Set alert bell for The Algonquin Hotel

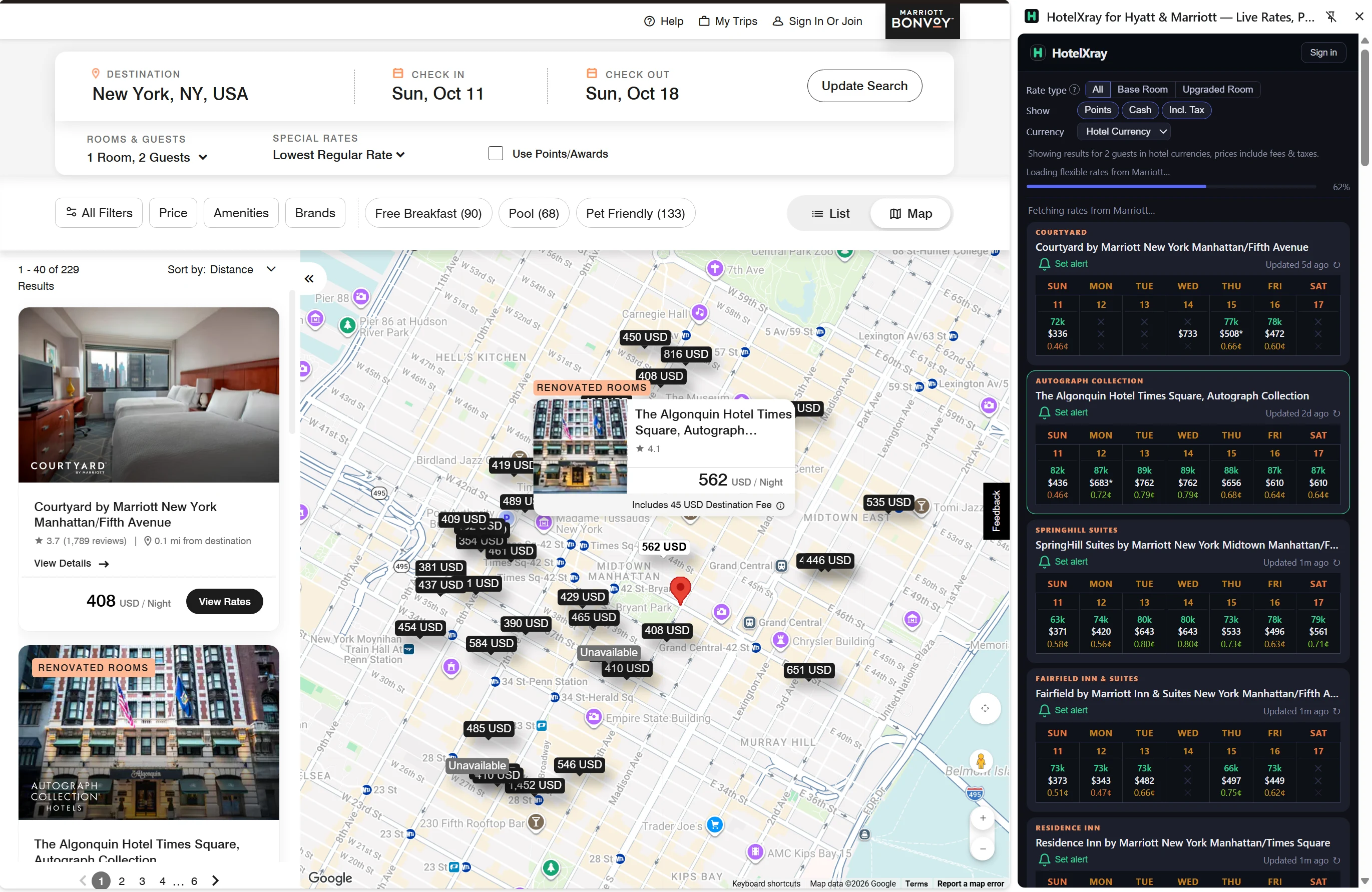pyautogui.click(x=1044, y=413)
